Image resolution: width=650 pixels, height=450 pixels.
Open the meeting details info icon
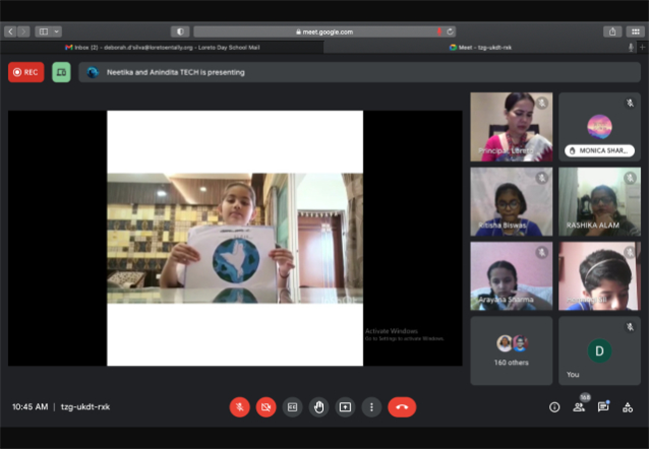coord(554,407)
